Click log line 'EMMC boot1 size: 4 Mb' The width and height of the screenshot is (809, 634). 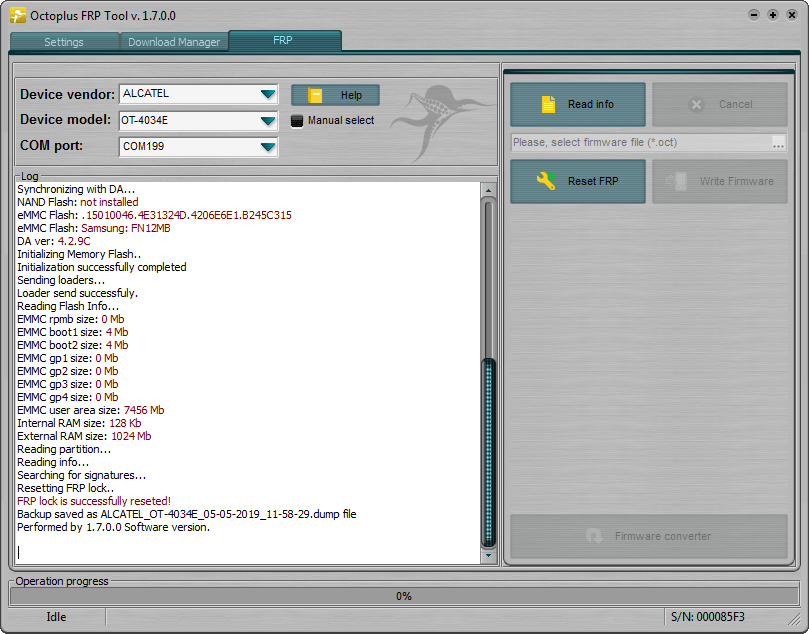(73, 332)
